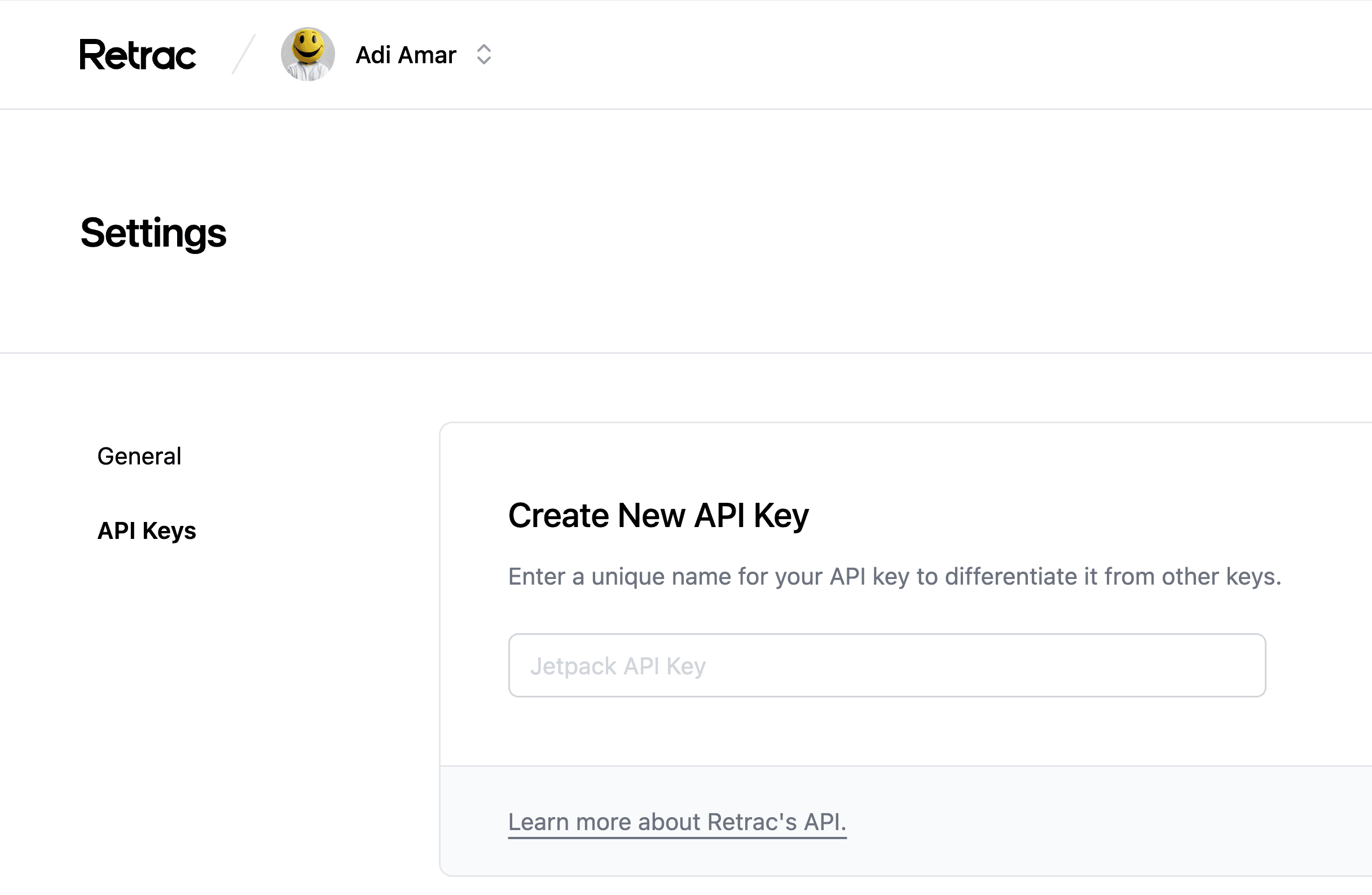Viewport: 1372px width, 895px height.
Task: Select the Adi Amar workspace name
Action: [x=406, y=55]
